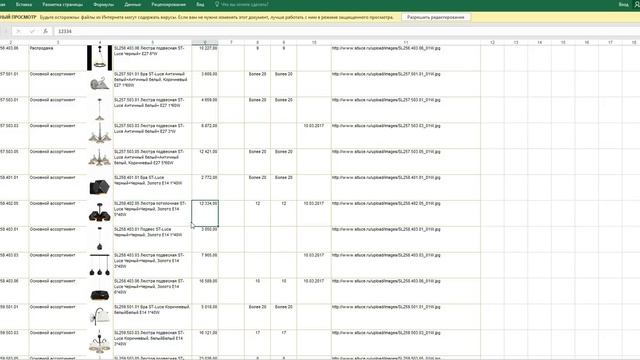Viewport: 640px width, 360px height.
Task: Select the 'SL258.403.01 Подвес ST-Luce' description cell
Action: (x=152, y=239)
